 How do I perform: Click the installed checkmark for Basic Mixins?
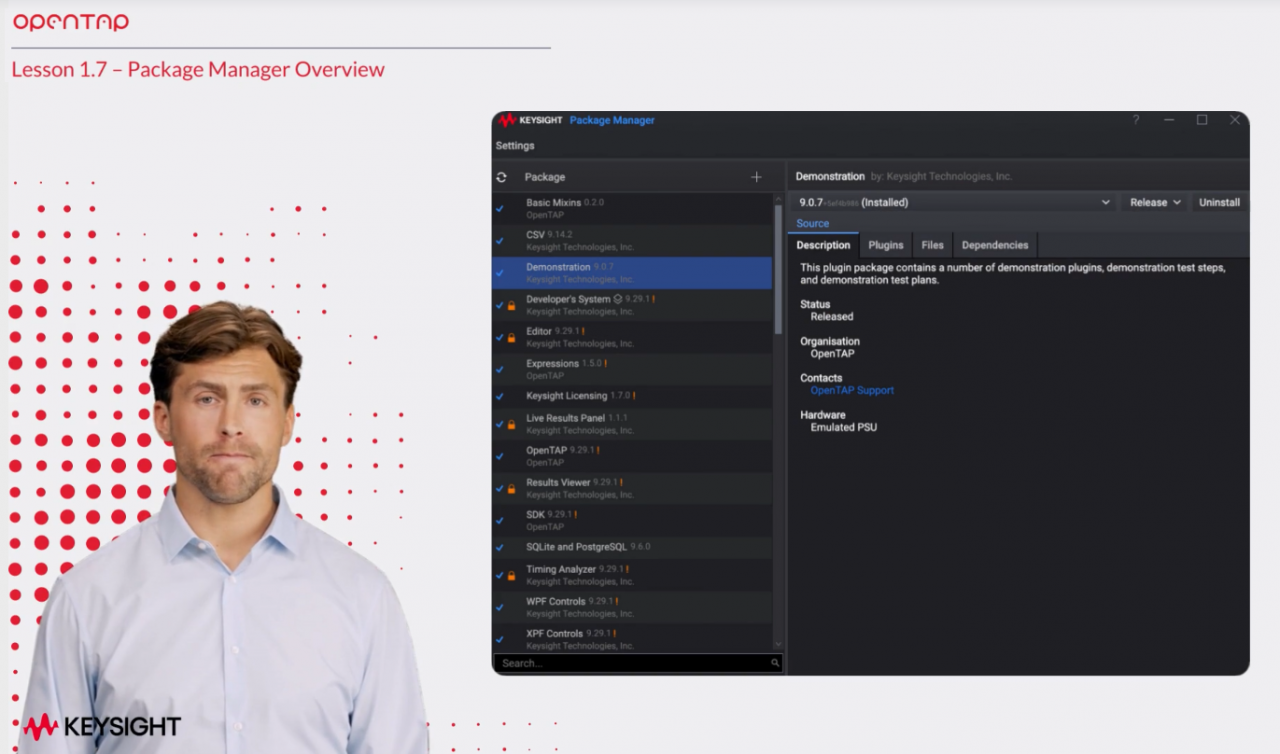pos(500,209)
